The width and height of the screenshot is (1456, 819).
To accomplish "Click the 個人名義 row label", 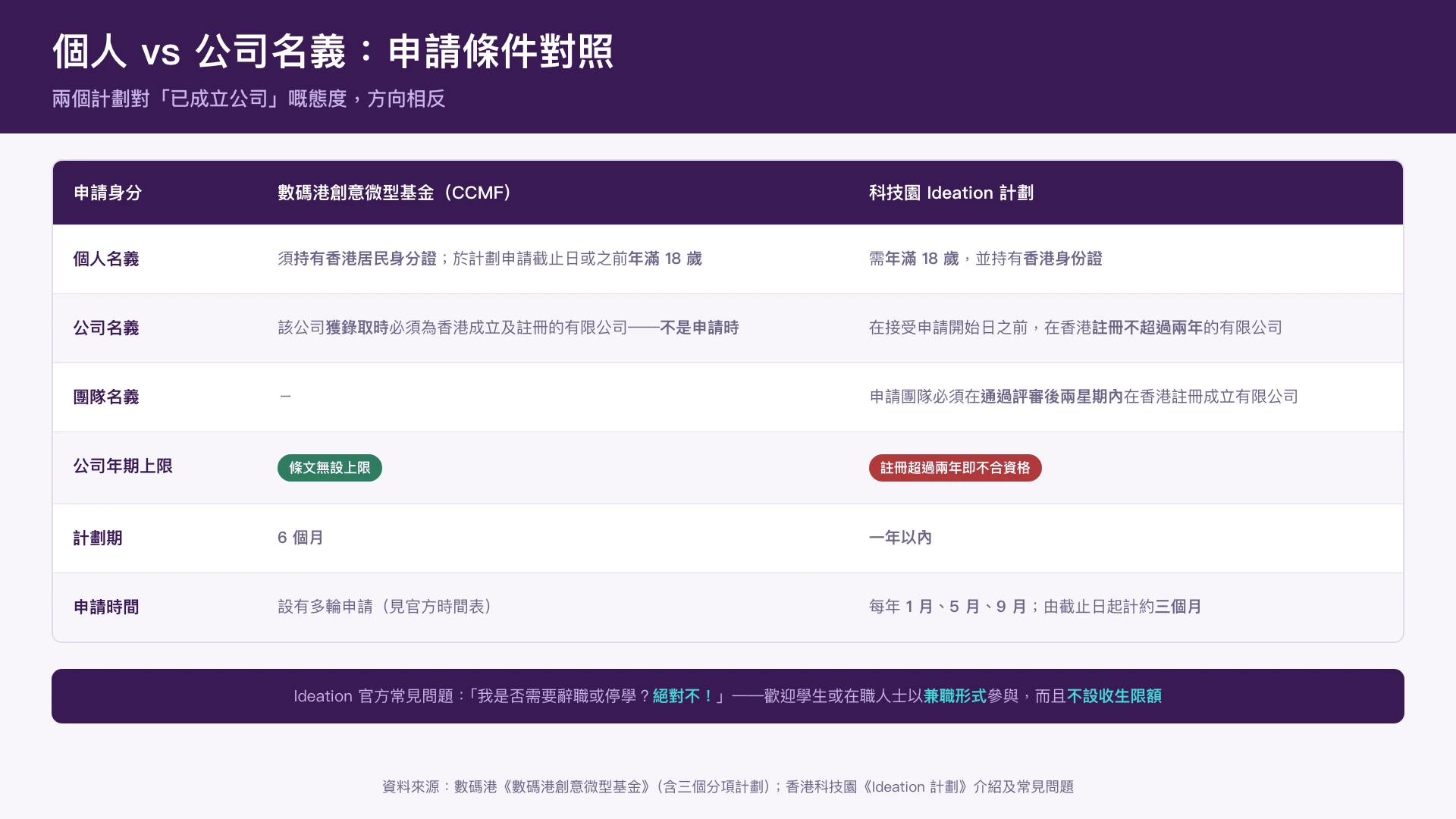I will pyautogui.click(x=106, y=259).
